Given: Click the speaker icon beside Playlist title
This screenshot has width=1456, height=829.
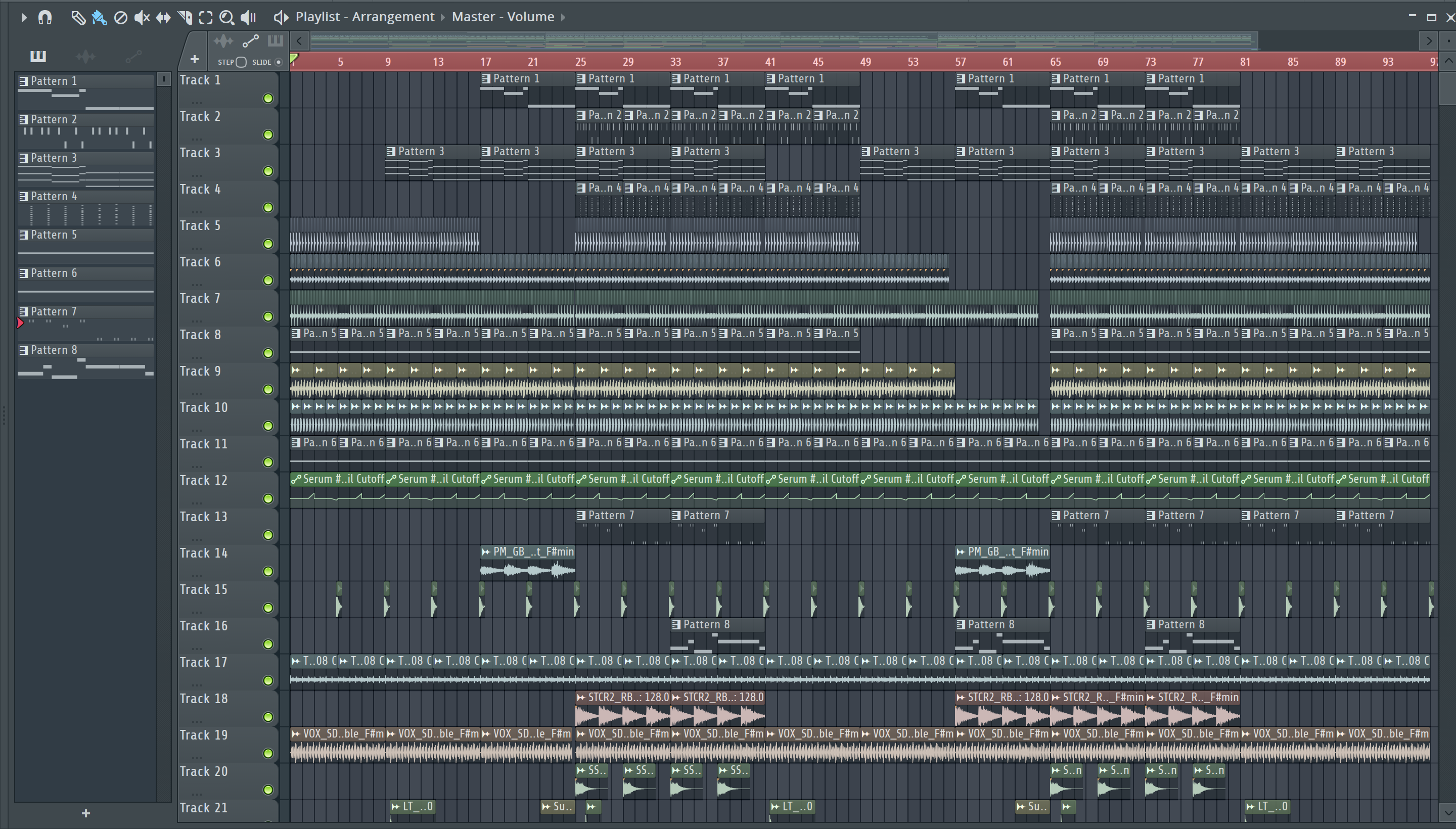Looking at the screenshot, I should point(280,18).
